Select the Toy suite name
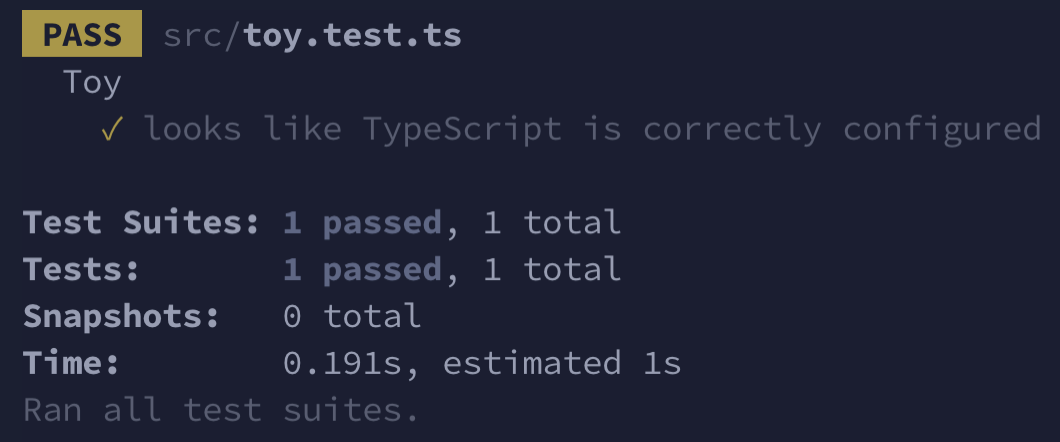The height and width of the screenshot is (442, 1060). (x=93, y=83)
